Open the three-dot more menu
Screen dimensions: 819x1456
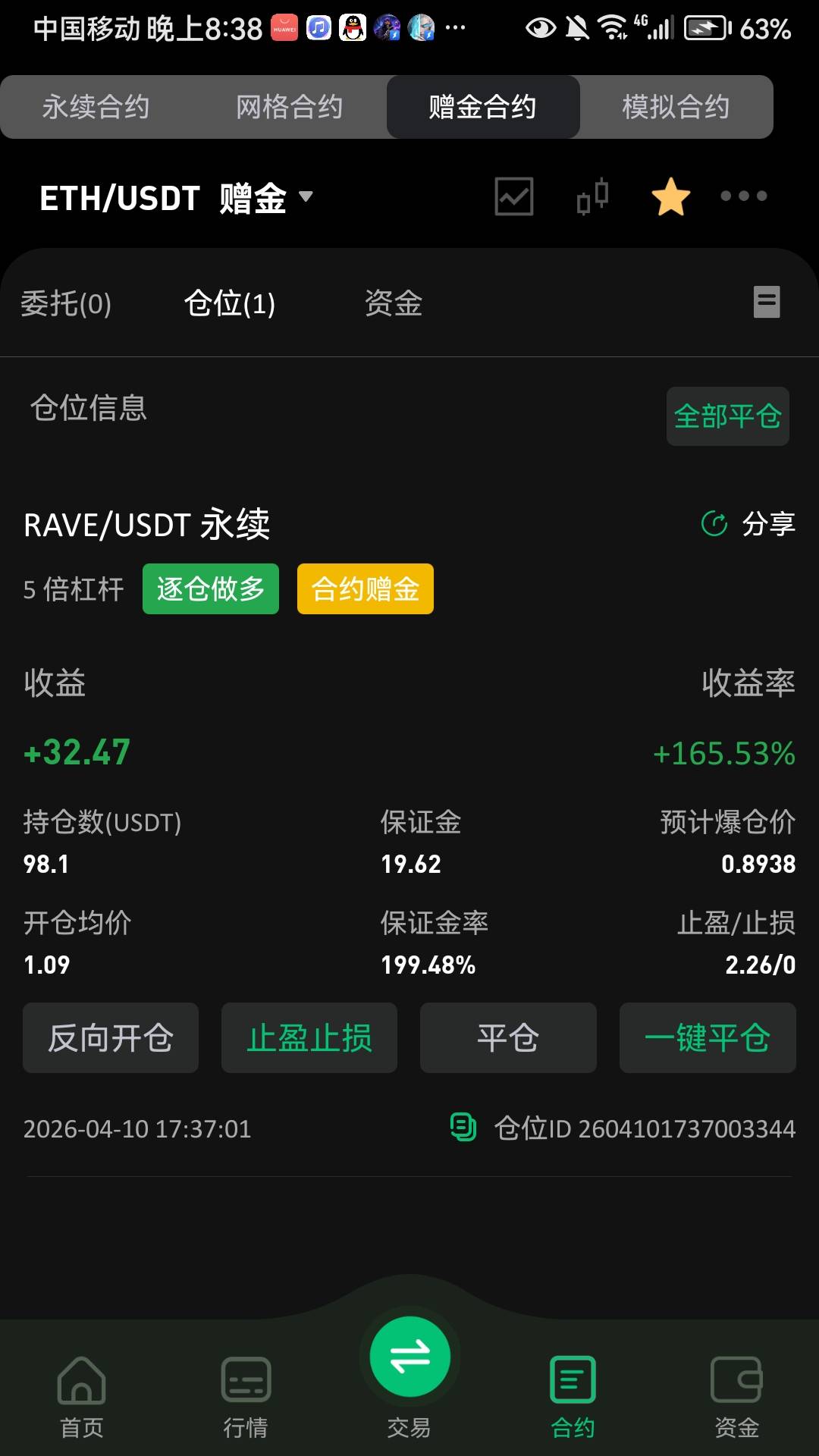pos(744,196)
